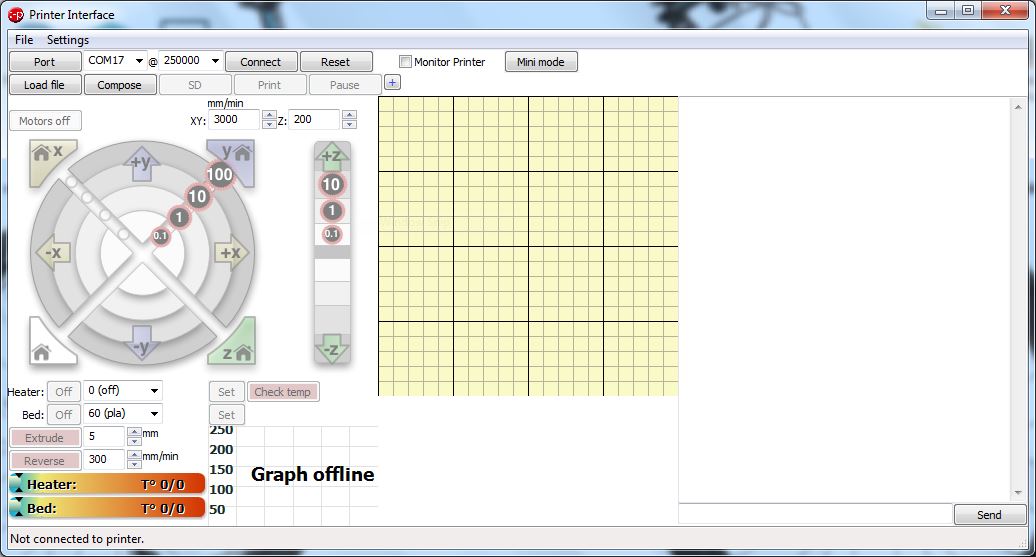The height and width of the screenshot is (557, 1036).
Task: Move -Z arrow down
Action: click(332, 349)
